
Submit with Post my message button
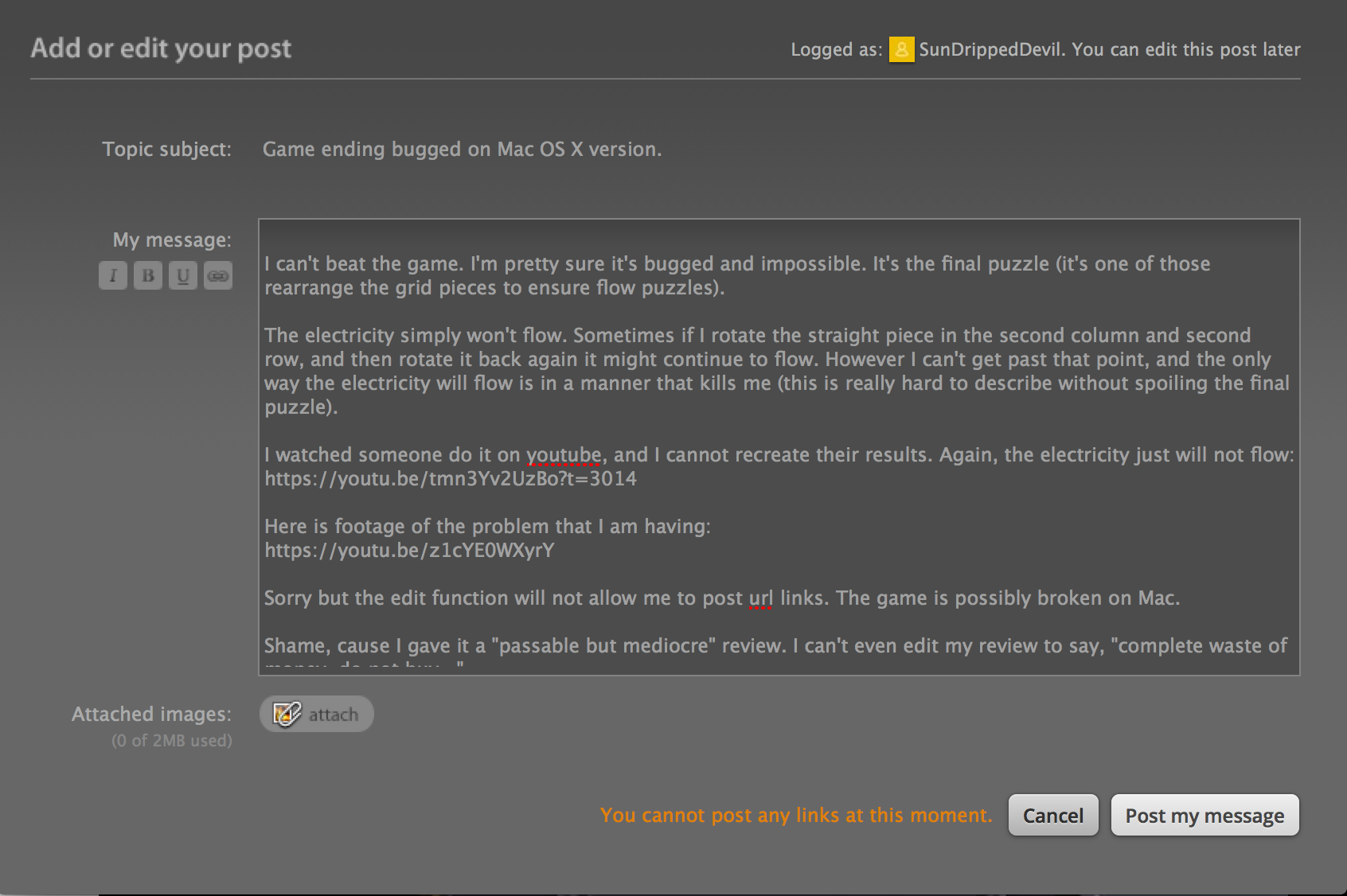(x=1204, y=815)
